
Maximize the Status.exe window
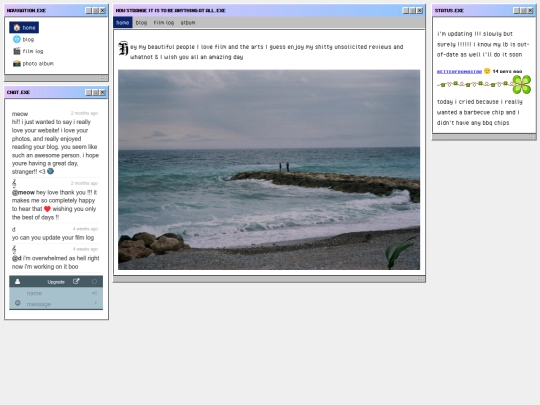(523, 11)
